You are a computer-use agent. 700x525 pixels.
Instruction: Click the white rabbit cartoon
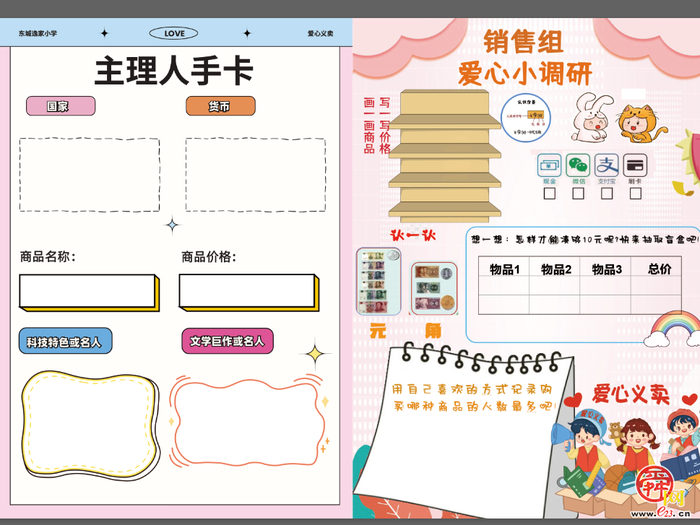(589, 120)
